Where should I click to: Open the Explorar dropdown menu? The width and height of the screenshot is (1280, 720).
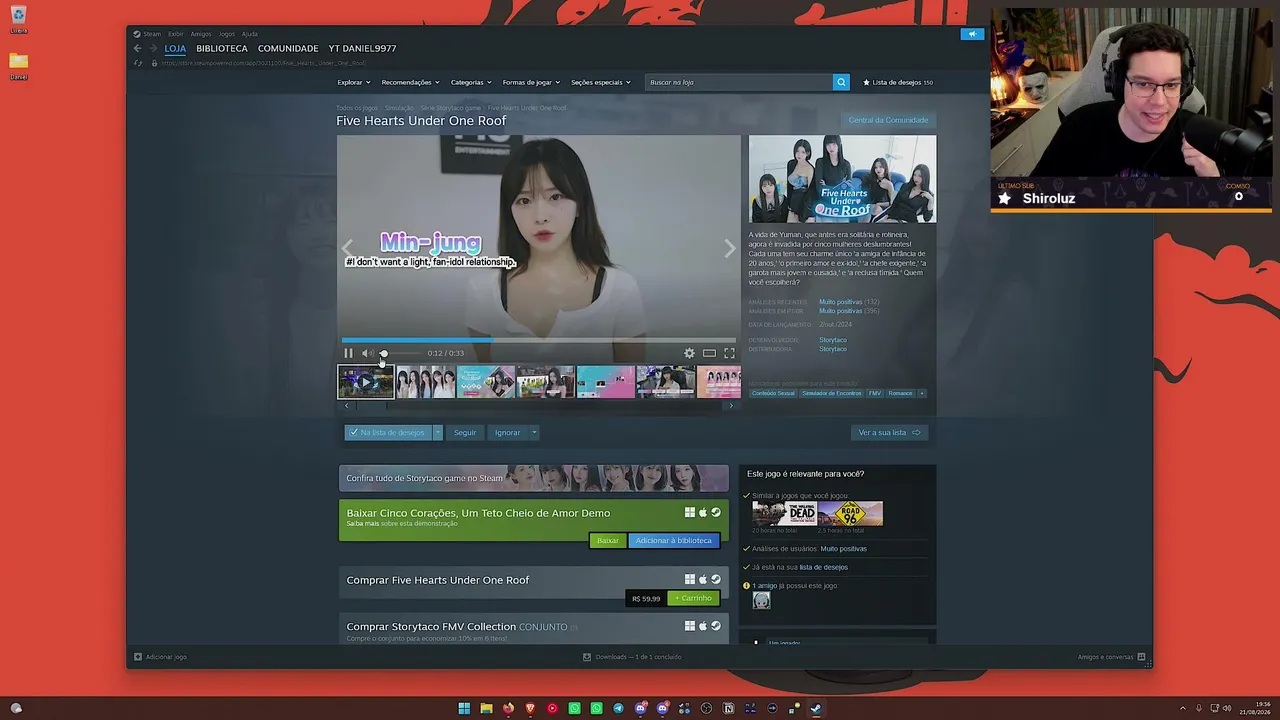click(354, 82)
